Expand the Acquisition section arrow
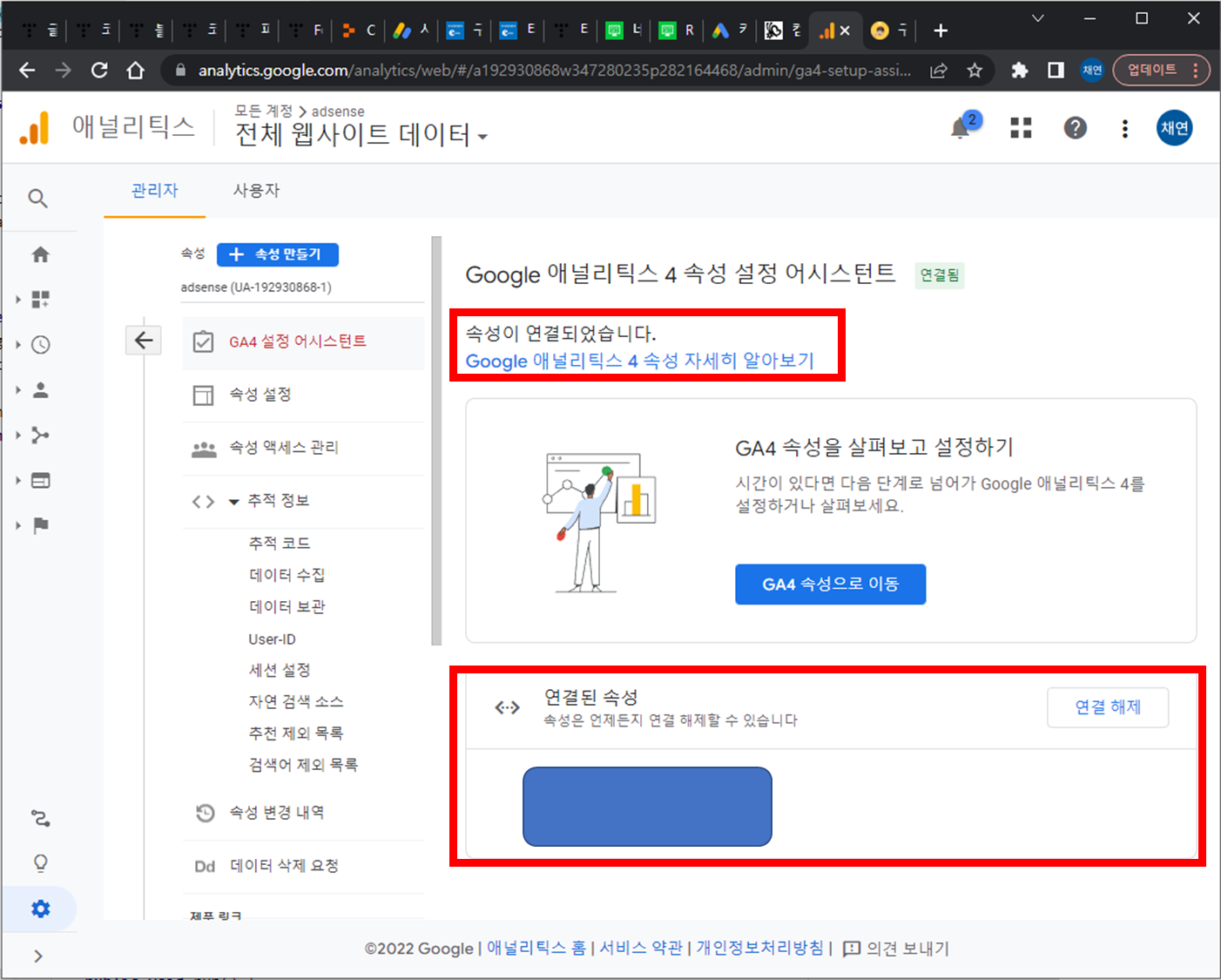The height and width of the screenshot is (980, 1221). 18,435
